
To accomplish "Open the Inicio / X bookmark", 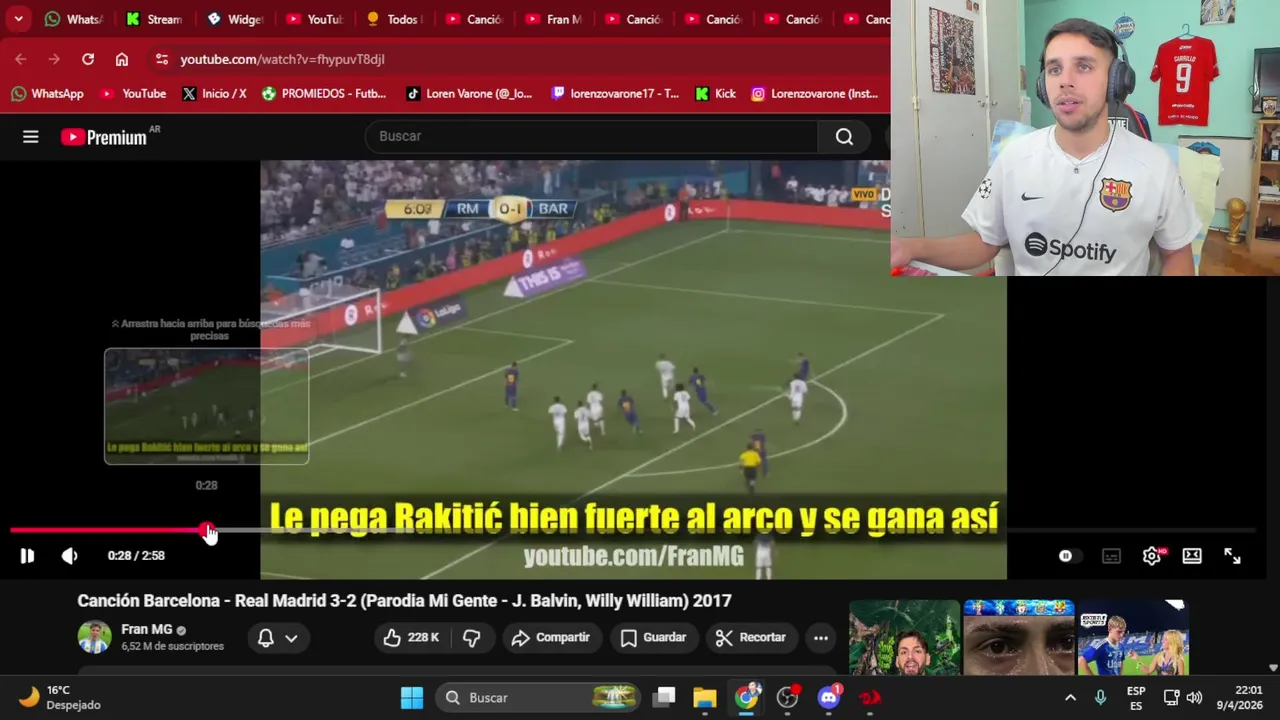I will (214, 94).
